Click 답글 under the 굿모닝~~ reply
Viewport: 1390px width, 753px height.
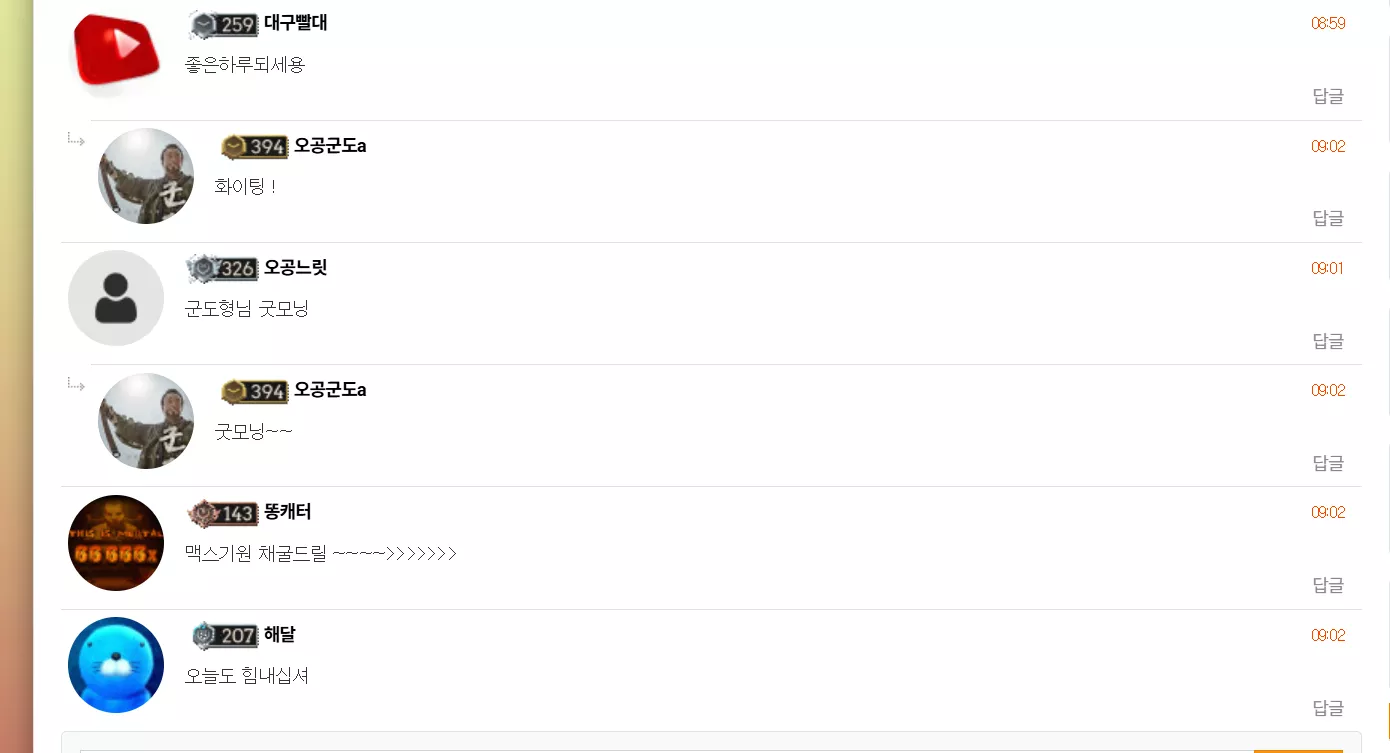pos(1328,463)
